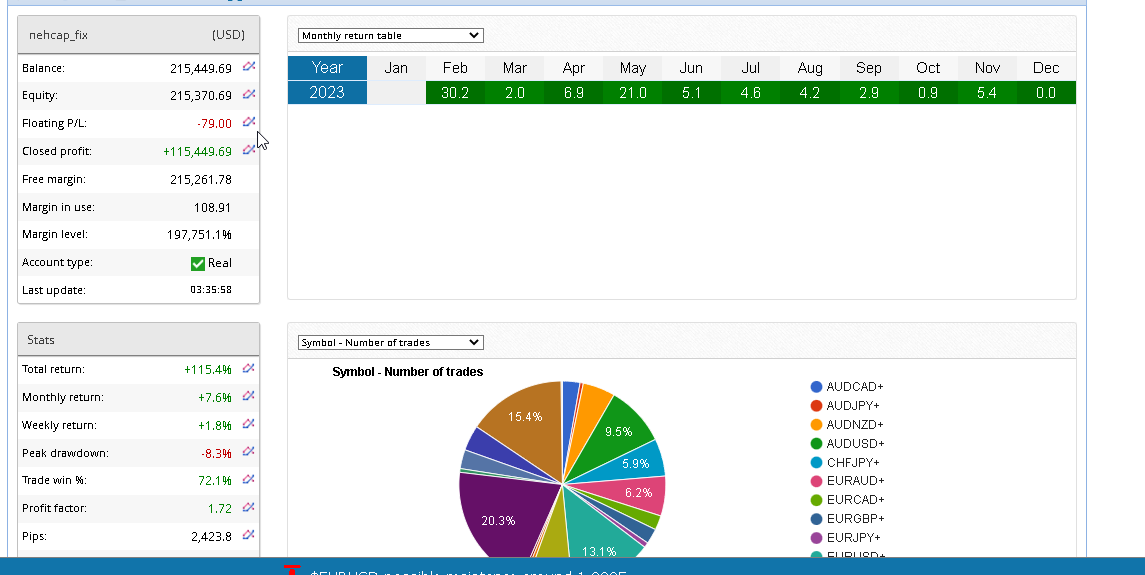The width and height of the screenshot is (1145, 575).
Task: Click the chart icon beside Closed profit
Action: [x=249, y=151]
